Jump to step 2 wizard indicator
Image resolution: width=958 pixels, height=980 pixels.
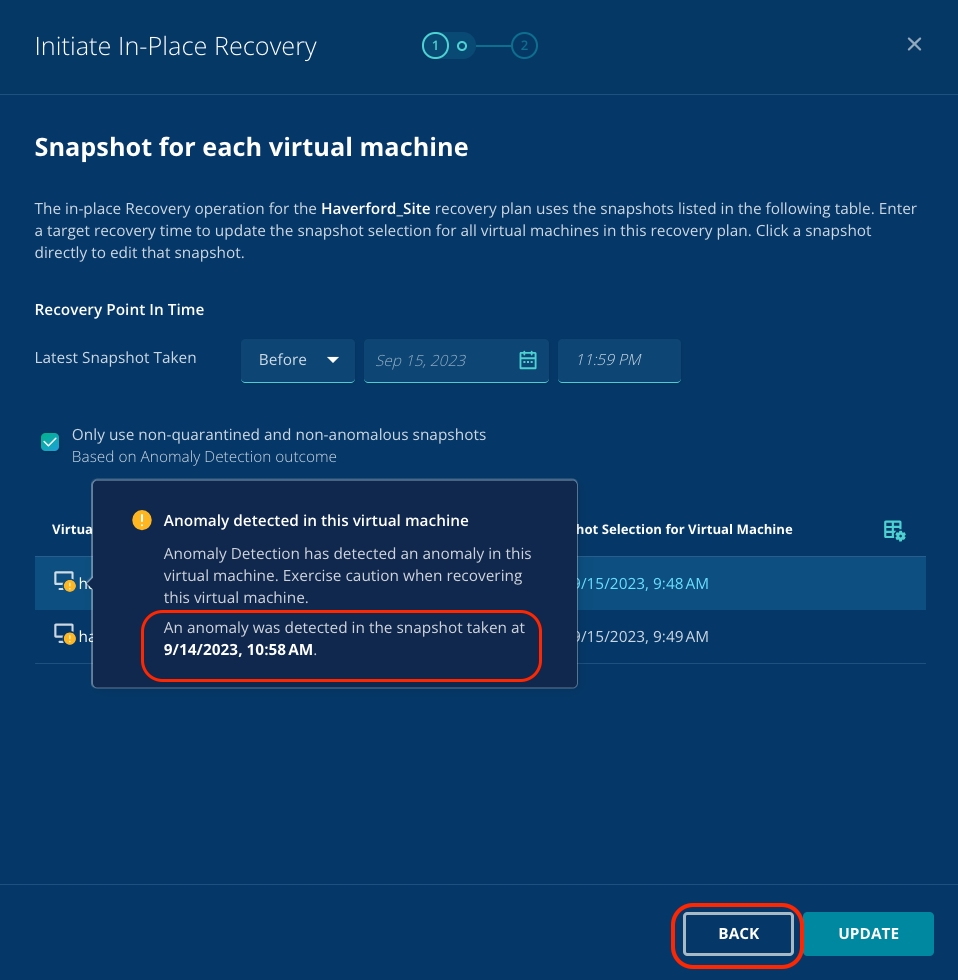pos(525,46)
